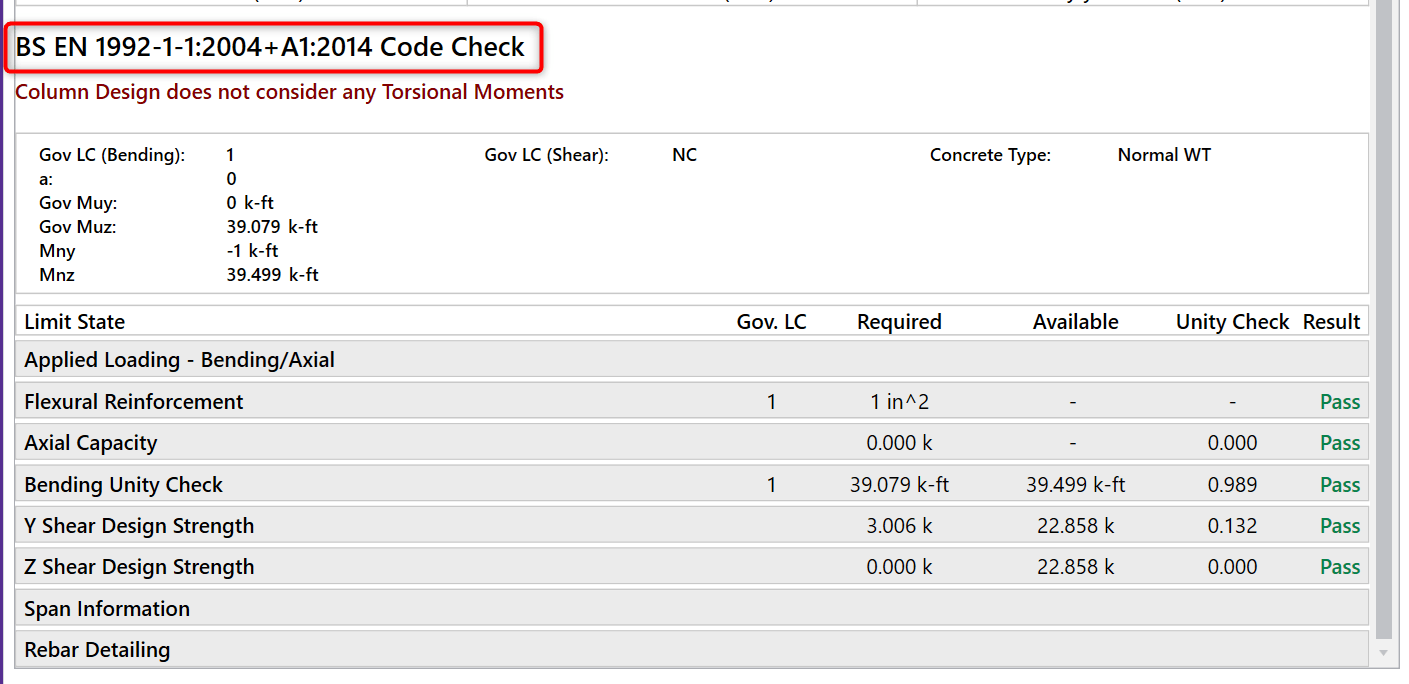Image resolution: width=1409 pixels, height=684 pixels.
Task: Open the Flexural Reinforcement row
Action: point(134,402)
